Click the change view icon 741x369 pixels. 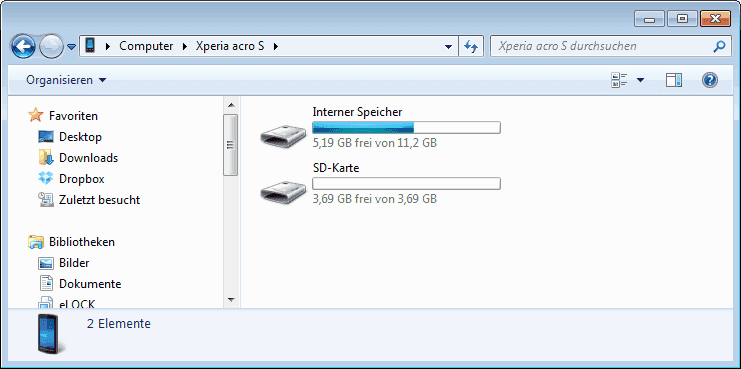pyautogui.click(x=619, y=80)
